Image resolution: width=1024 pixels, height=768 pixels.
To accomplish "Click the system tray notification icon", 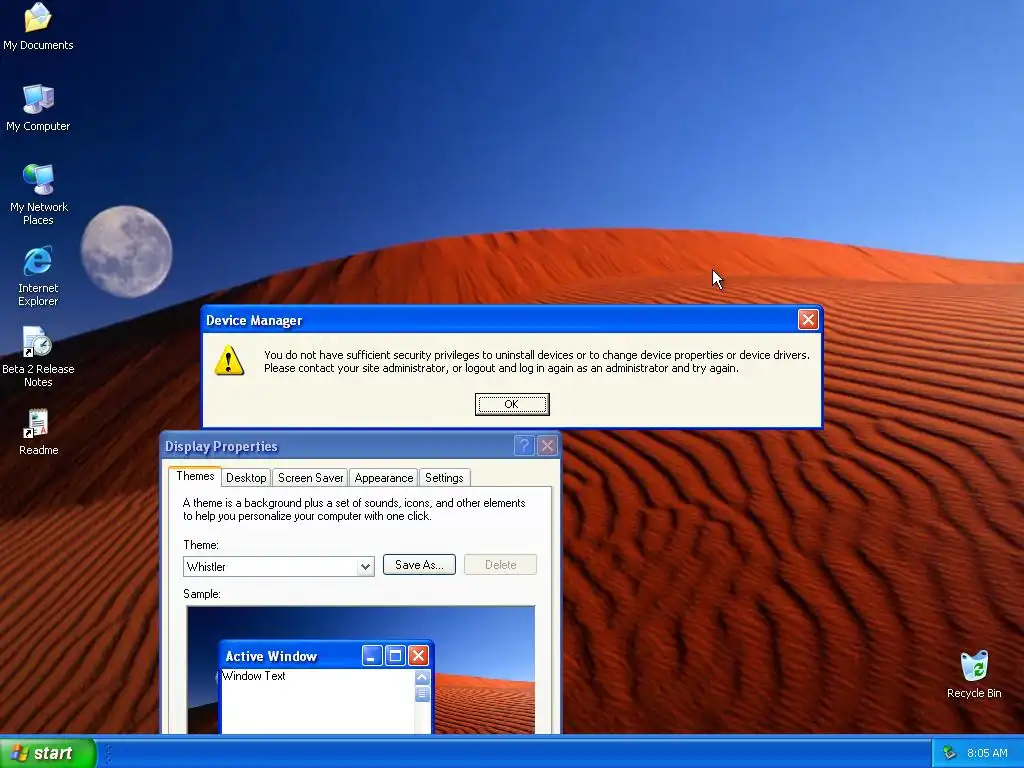I will pos(949,753).
